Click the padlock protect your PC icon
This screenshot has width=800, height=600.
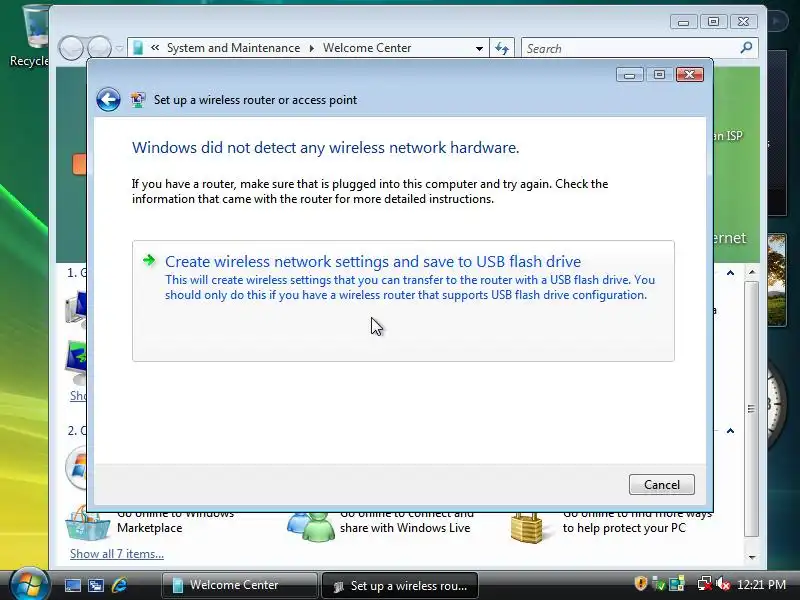coord(527,528)
